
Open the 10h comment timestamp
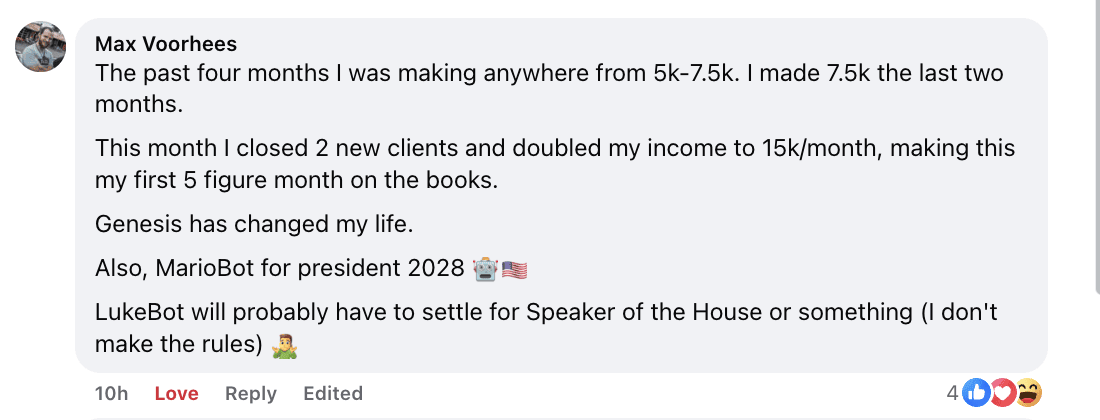[111, 394]
